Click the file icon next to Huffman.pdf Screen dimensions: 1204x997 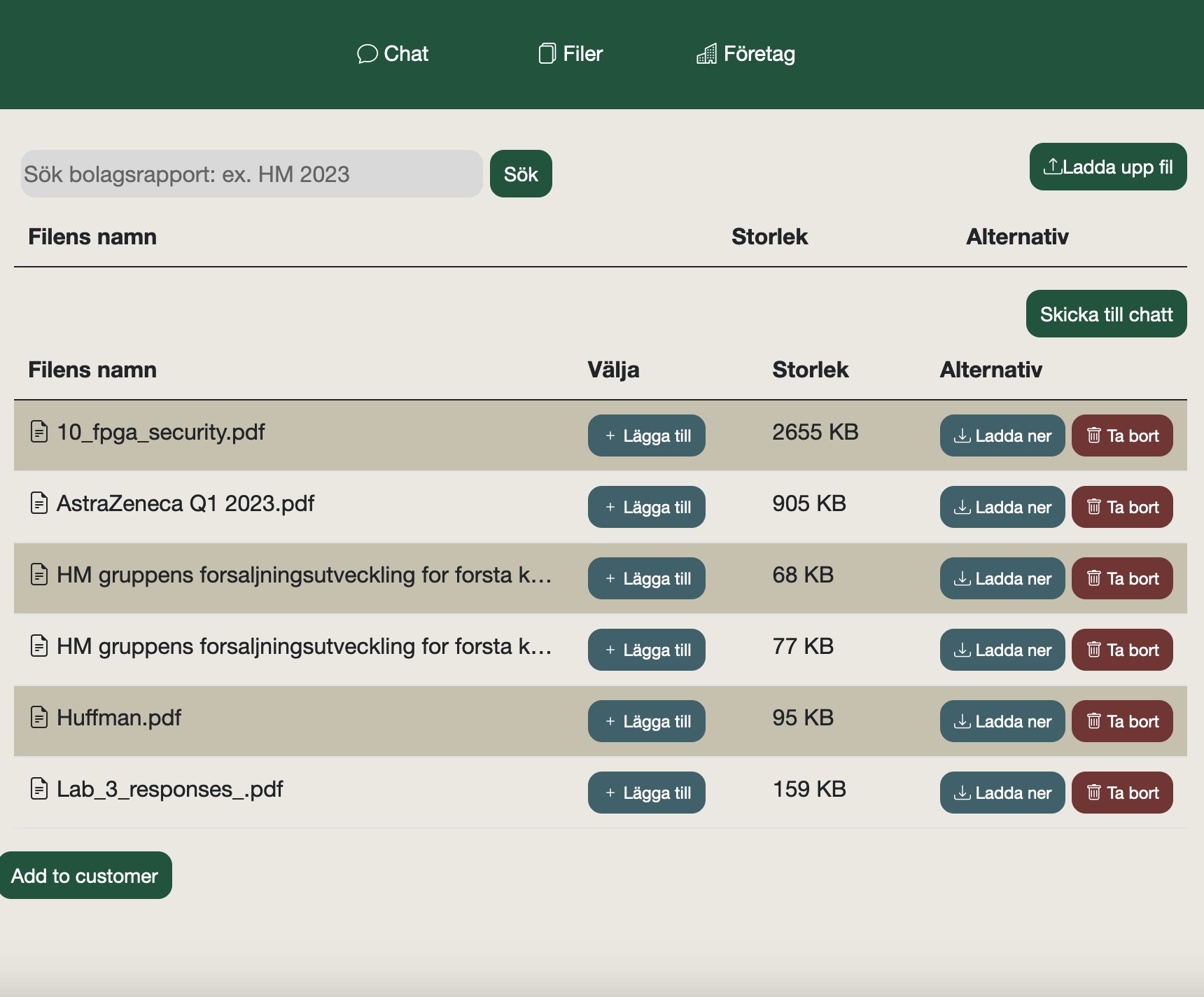pyautogui.click(x=39, y=717)
